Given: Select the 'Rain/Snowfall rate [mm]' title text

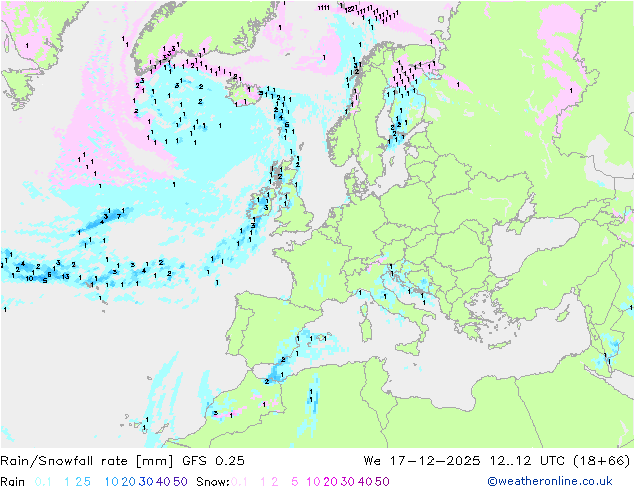Looking at the screenshot, I should pyautogui.click(x=87, y=461).
